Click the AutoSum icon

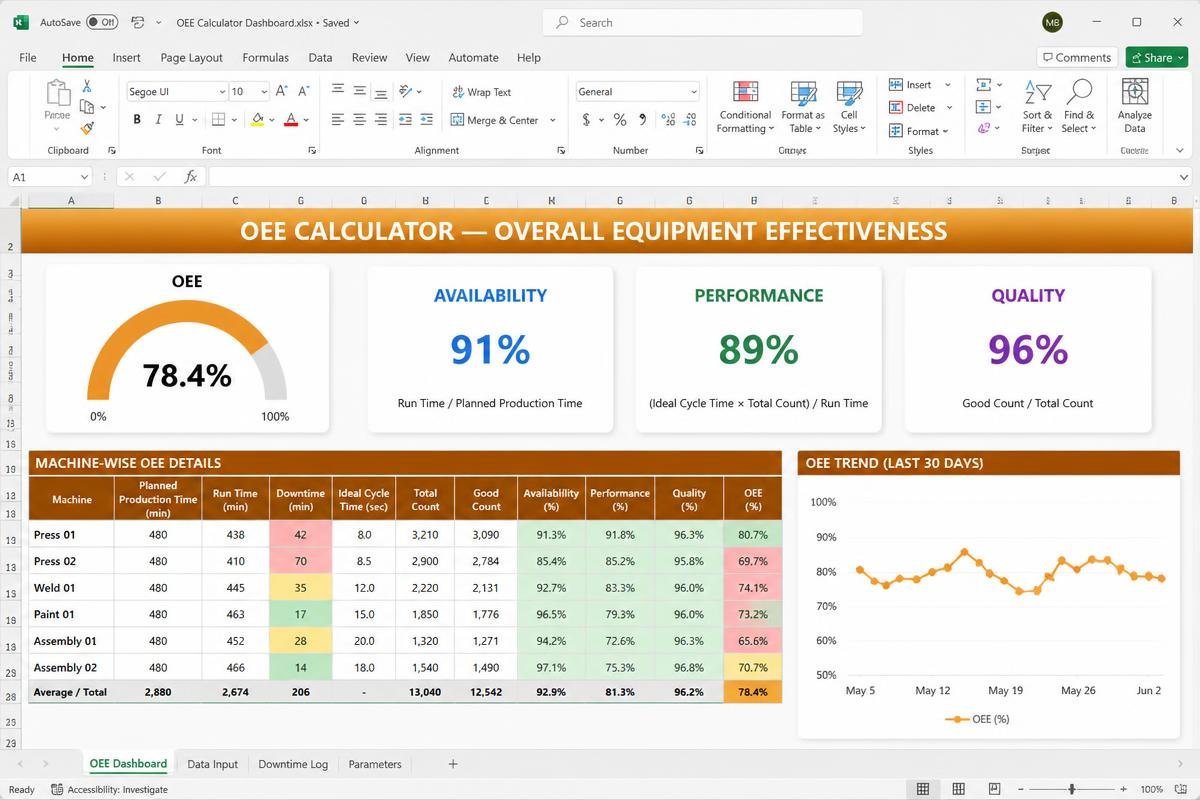(x=984, y=85)
